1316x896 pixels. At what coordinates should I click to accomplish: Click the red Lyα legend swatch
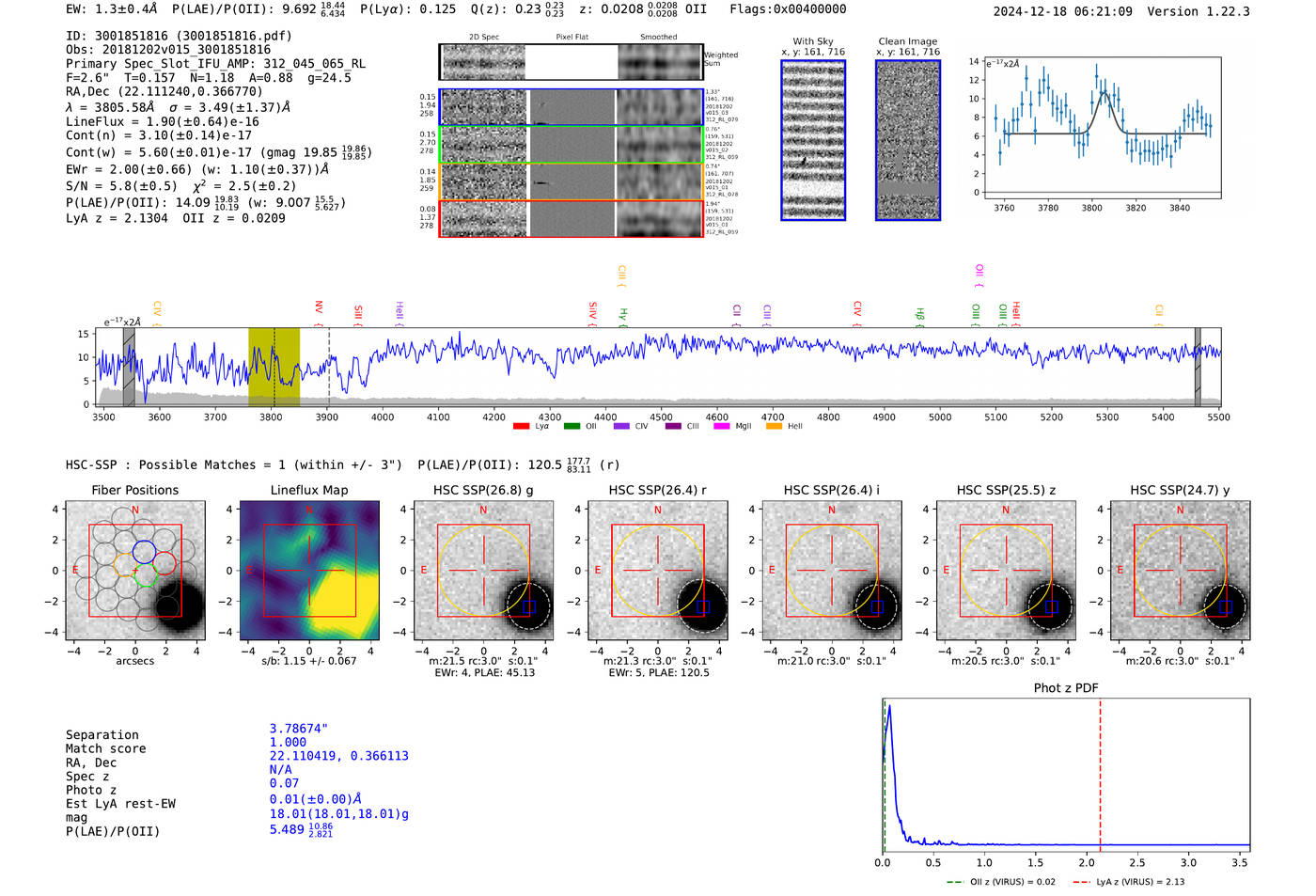(521, 427)
